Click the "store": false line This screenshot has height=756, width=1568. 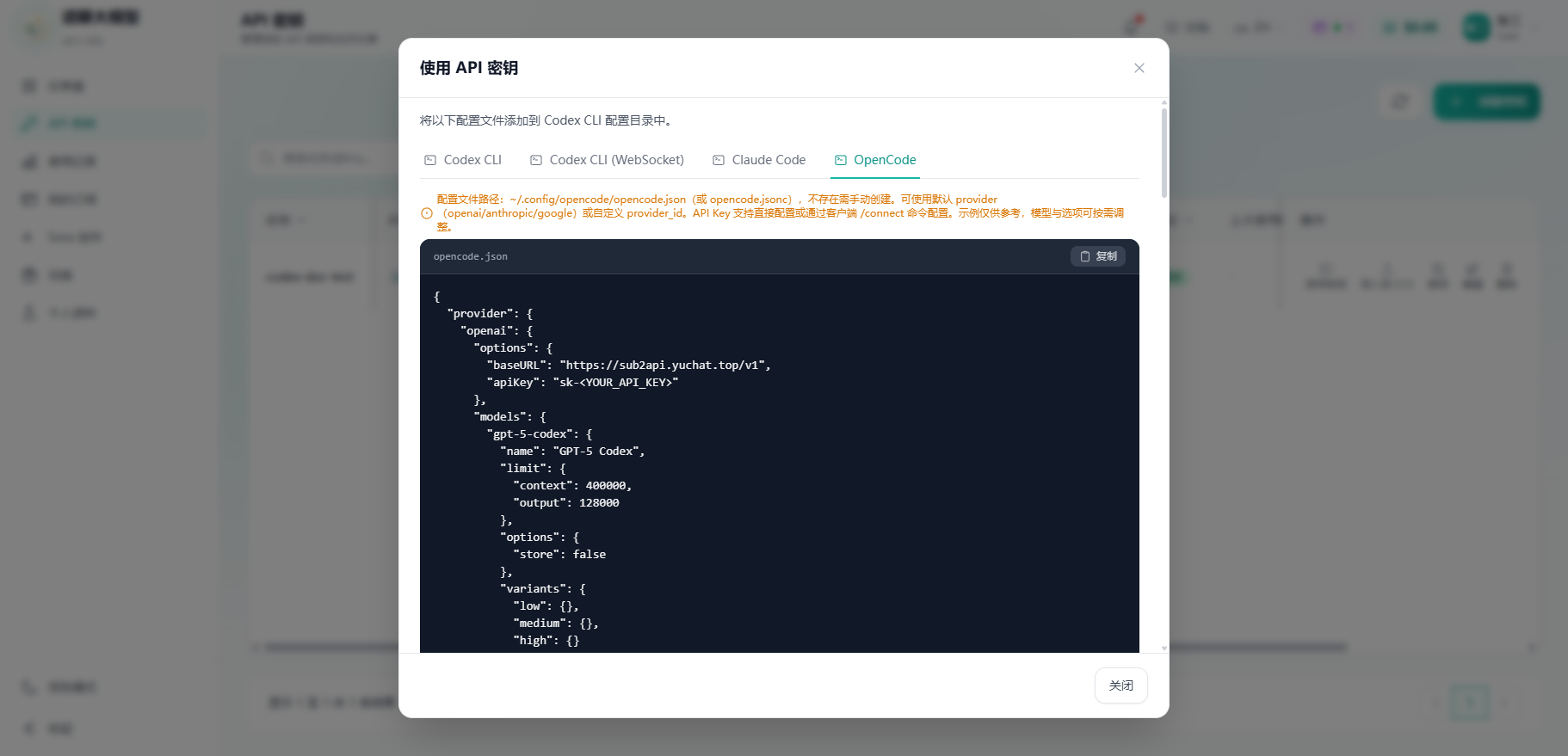point(559,554)
